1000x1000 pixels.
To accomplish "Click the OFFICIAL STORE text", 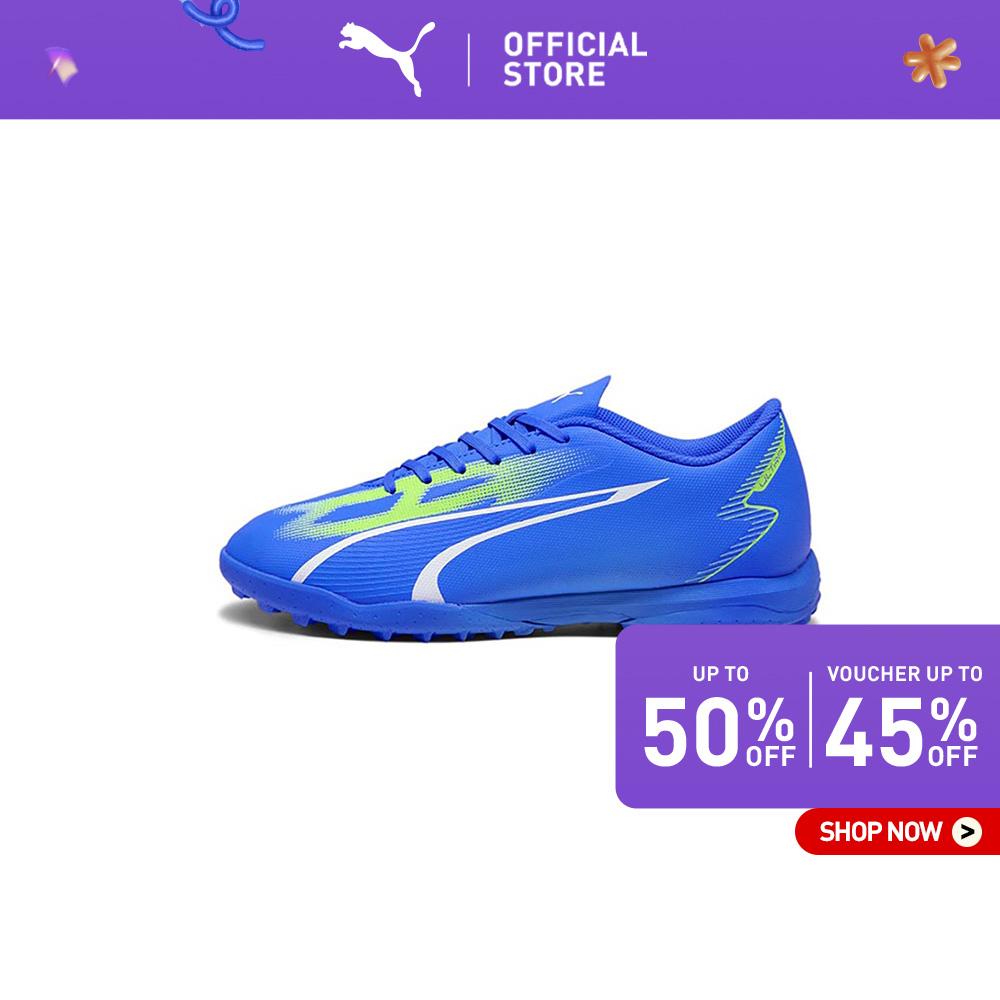I will [x=575, y=59].
